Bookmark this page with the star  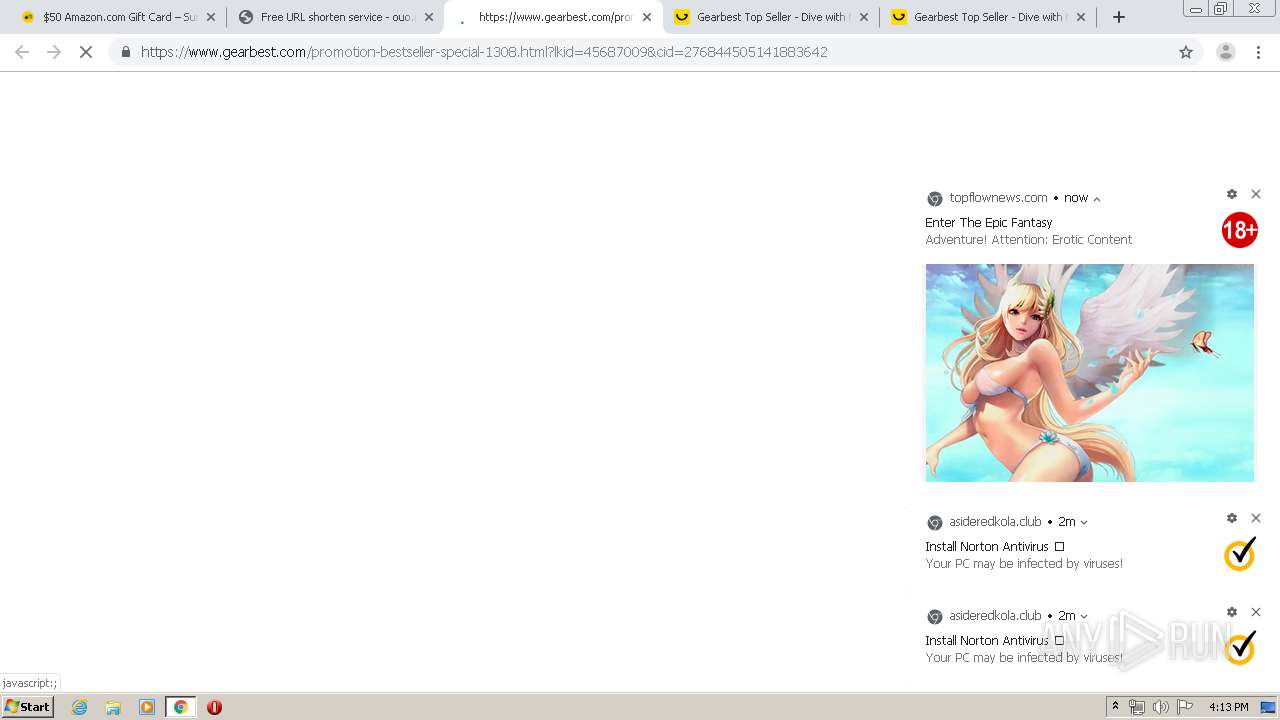pos(1186,52)
